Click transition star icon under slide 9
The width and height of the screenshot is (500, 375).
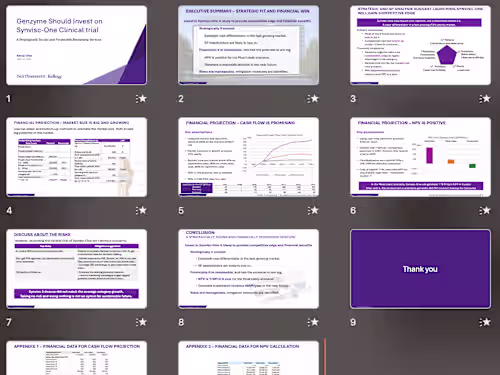pyautogui.click(x=485, y=322)
